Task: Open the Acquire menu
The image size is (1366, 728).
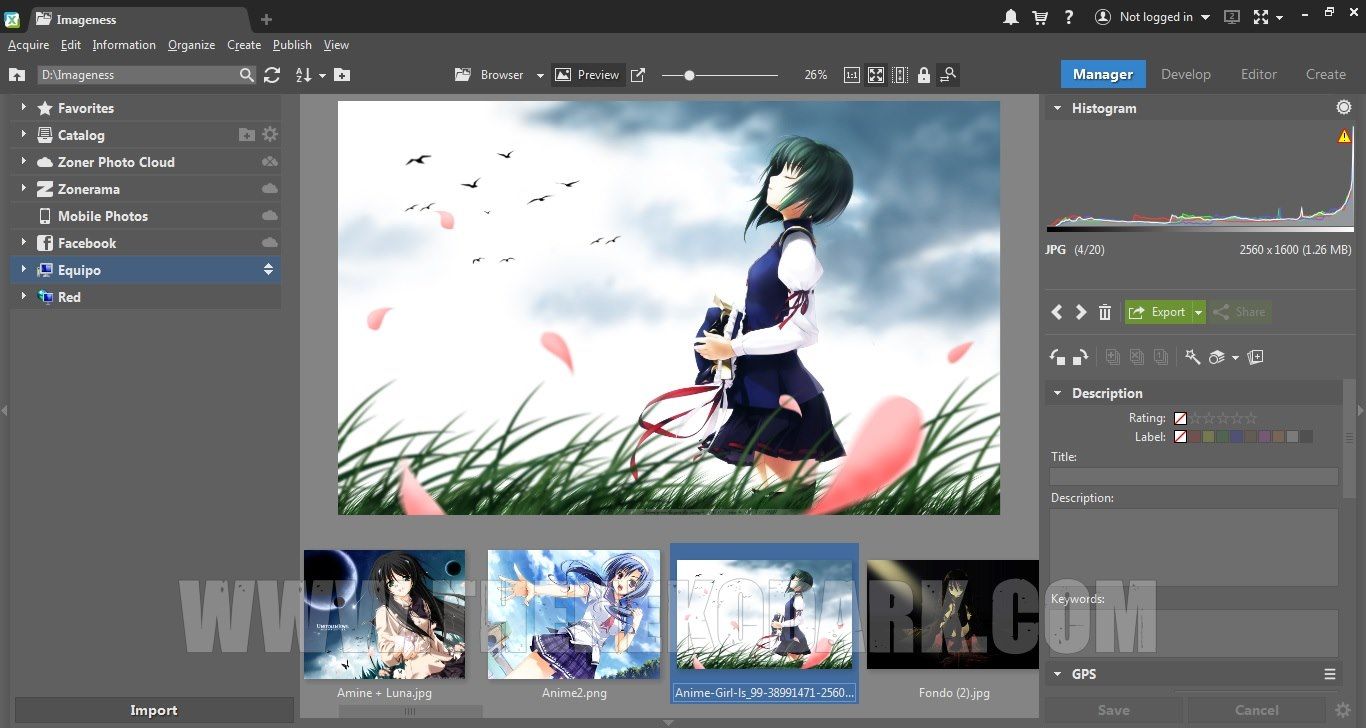Action: tap(28, 45)
